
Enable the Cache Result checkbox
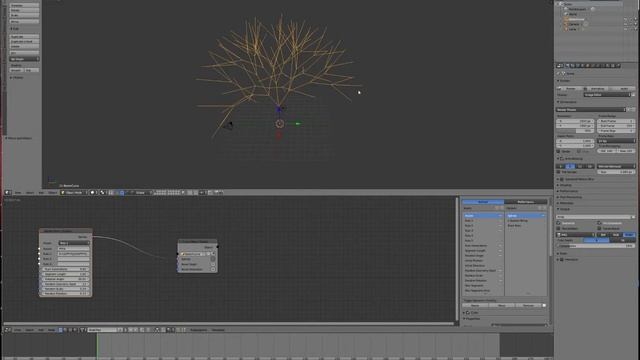pyautogui.click(x=599, y=229)
